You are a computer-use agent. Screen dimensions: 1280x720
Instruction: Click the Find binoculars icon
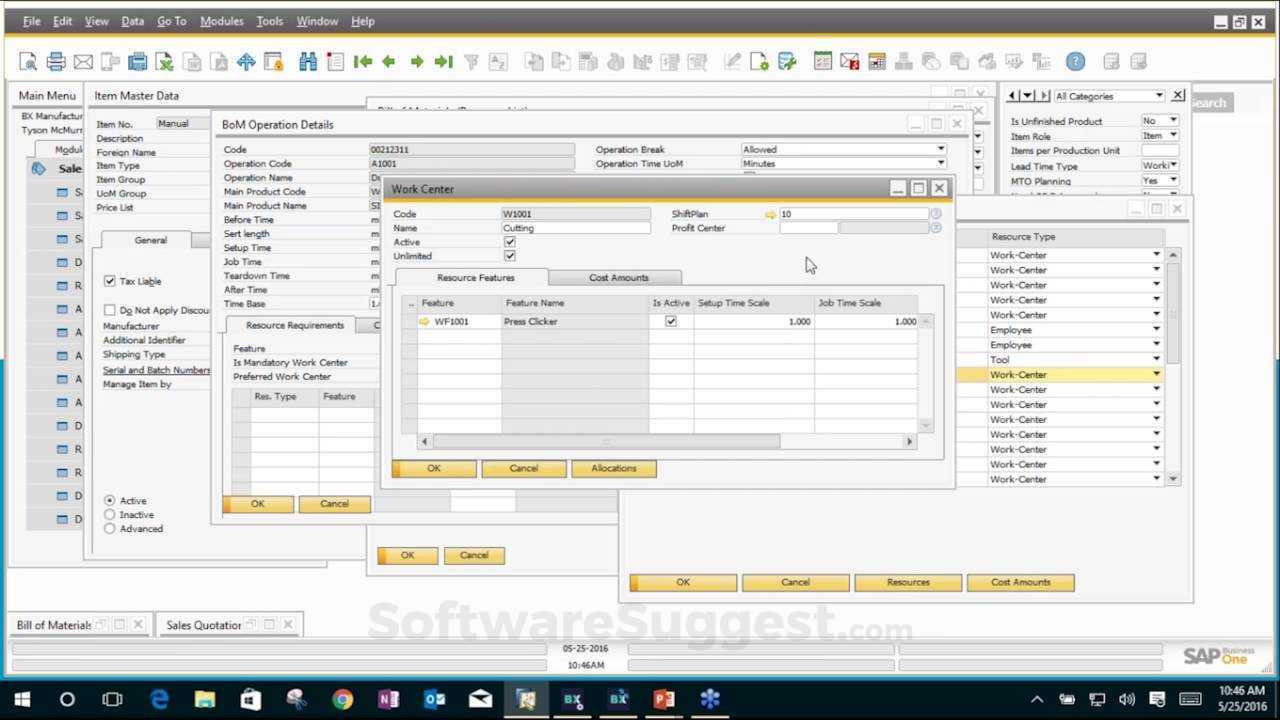coord(308,62)
